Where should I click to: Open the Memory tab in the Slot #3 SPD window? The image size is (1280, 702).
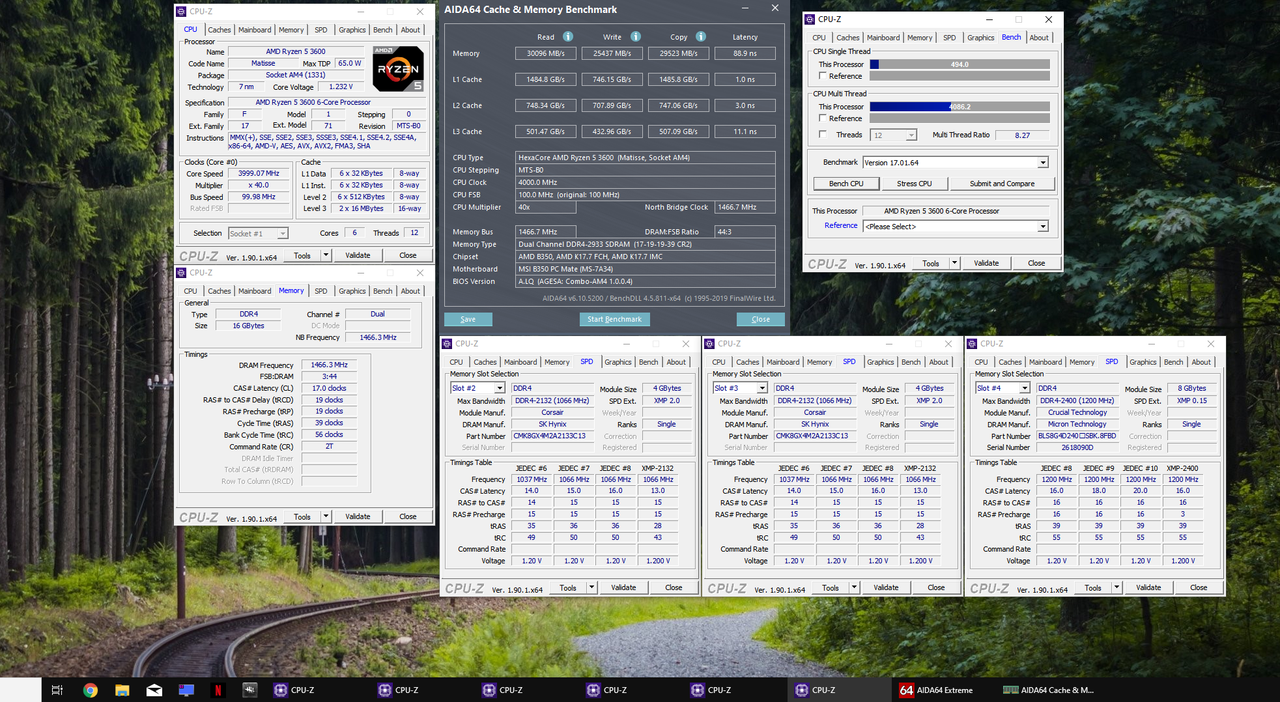(819, 362)
